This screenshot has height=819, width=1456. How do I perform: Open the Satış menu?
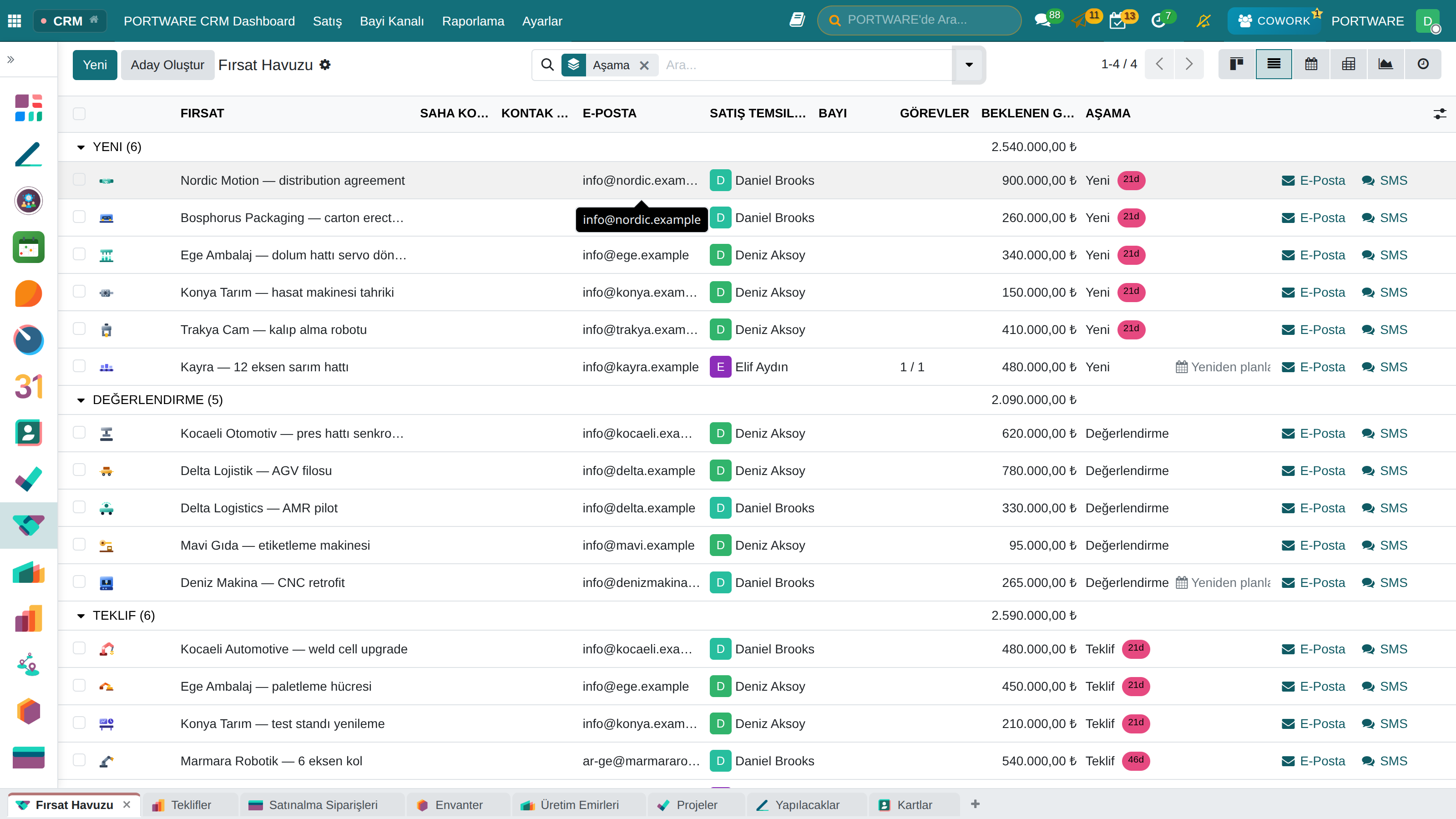click(327, 21)
